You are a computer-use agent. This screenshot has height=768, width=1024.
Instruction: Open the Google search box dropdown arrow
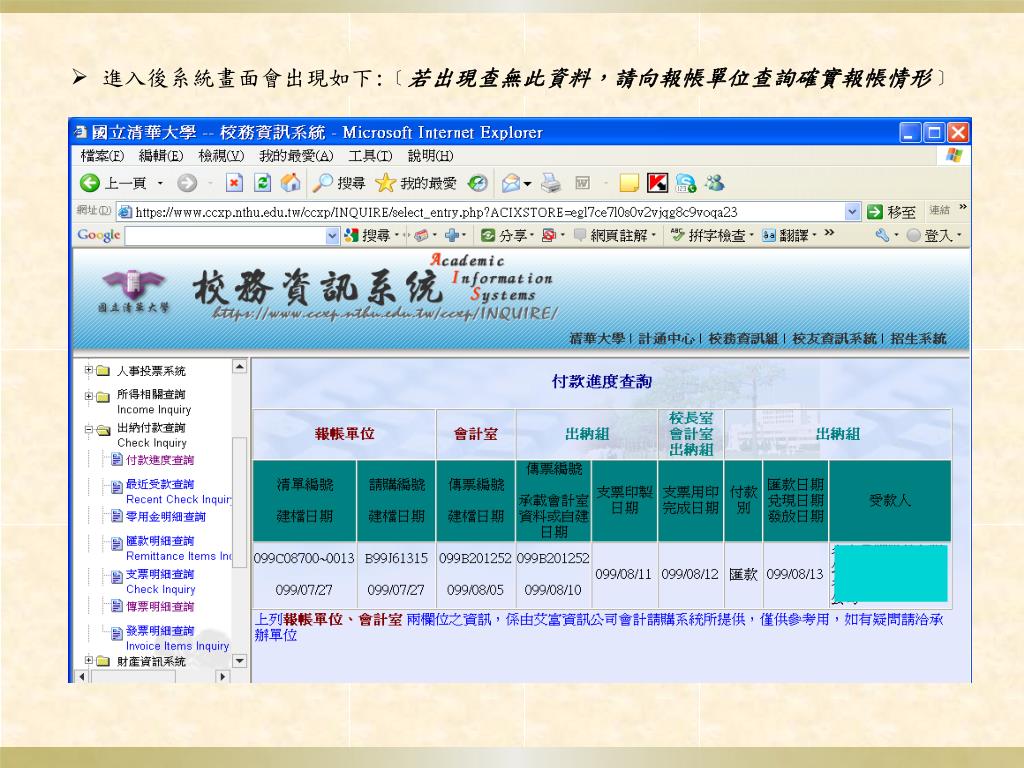point(332,235)
